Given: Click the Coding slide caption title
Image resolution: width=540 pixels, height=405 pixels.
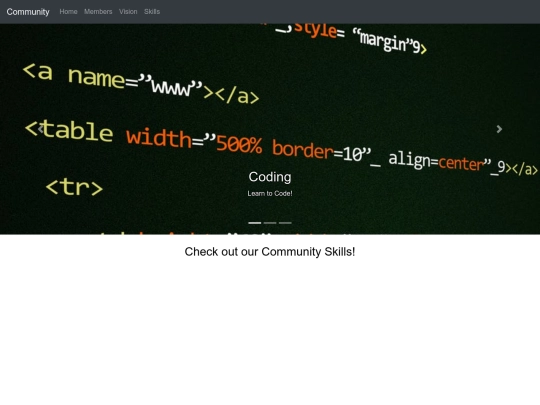Looking at the screenshot, I should pos(270,177).
